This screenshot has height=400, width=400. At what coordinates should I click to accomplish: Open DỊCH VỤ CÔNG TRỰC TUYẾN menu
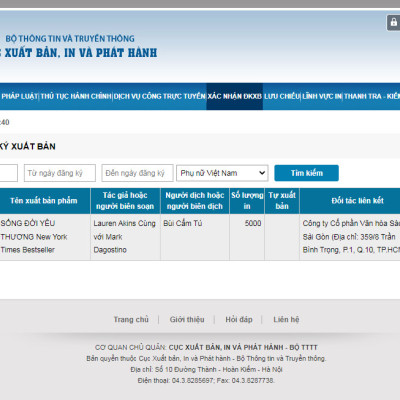(x=160, y=96)
